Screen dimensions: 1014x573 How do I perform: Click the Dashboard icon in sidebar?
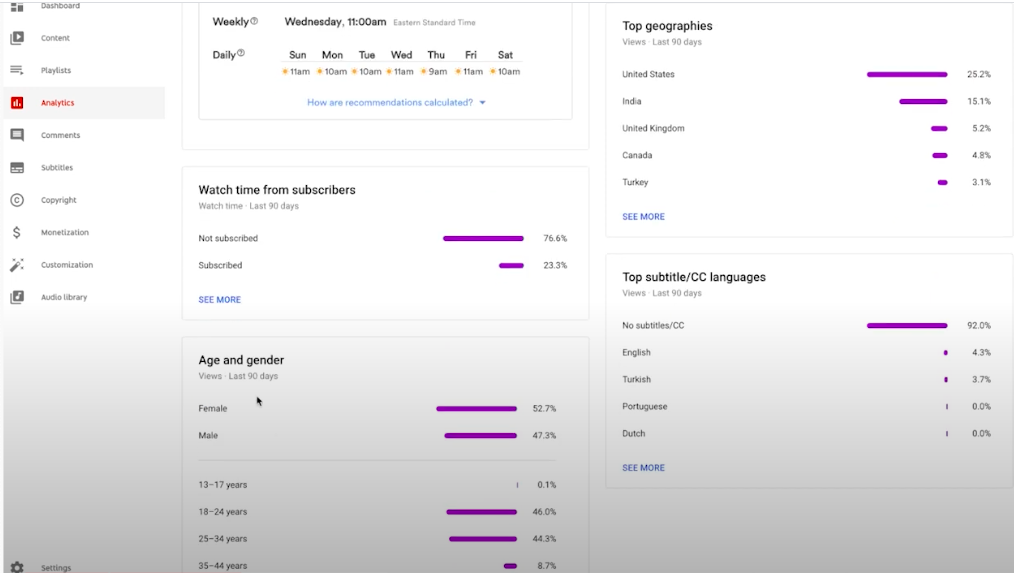pyautogui.click(x=17, y=6)
